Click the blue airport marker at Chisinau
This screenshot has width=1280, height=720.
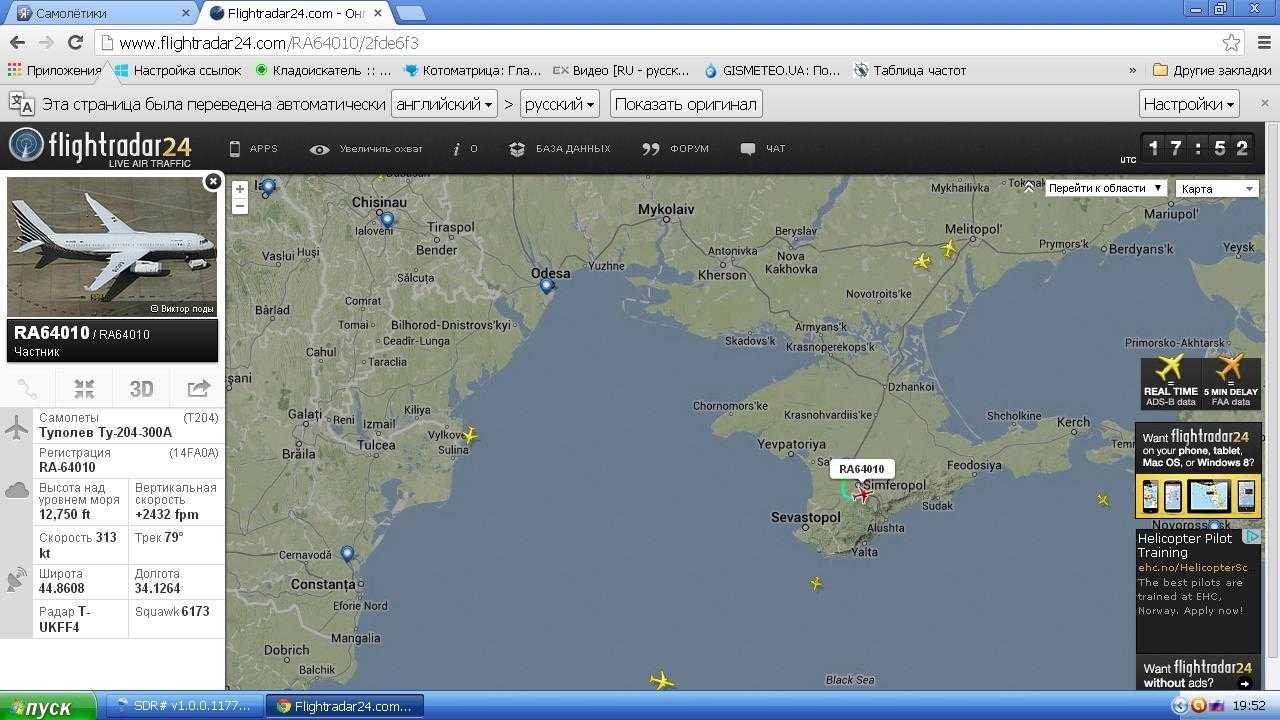[x=387, y=220]
